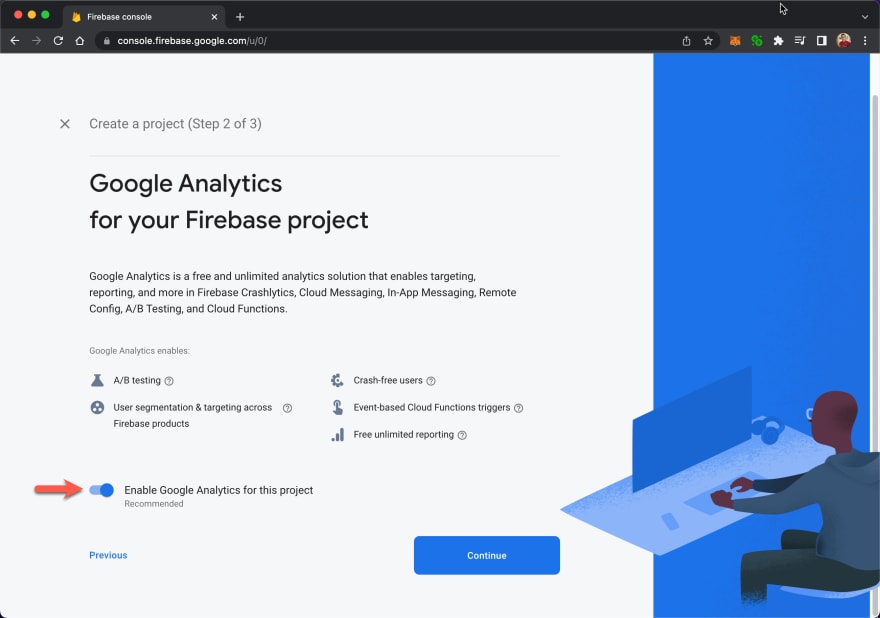Click the Recommended label under the toggle
Image resolution: width=880 pixels, height=618 pixels.
coord(154,504)
